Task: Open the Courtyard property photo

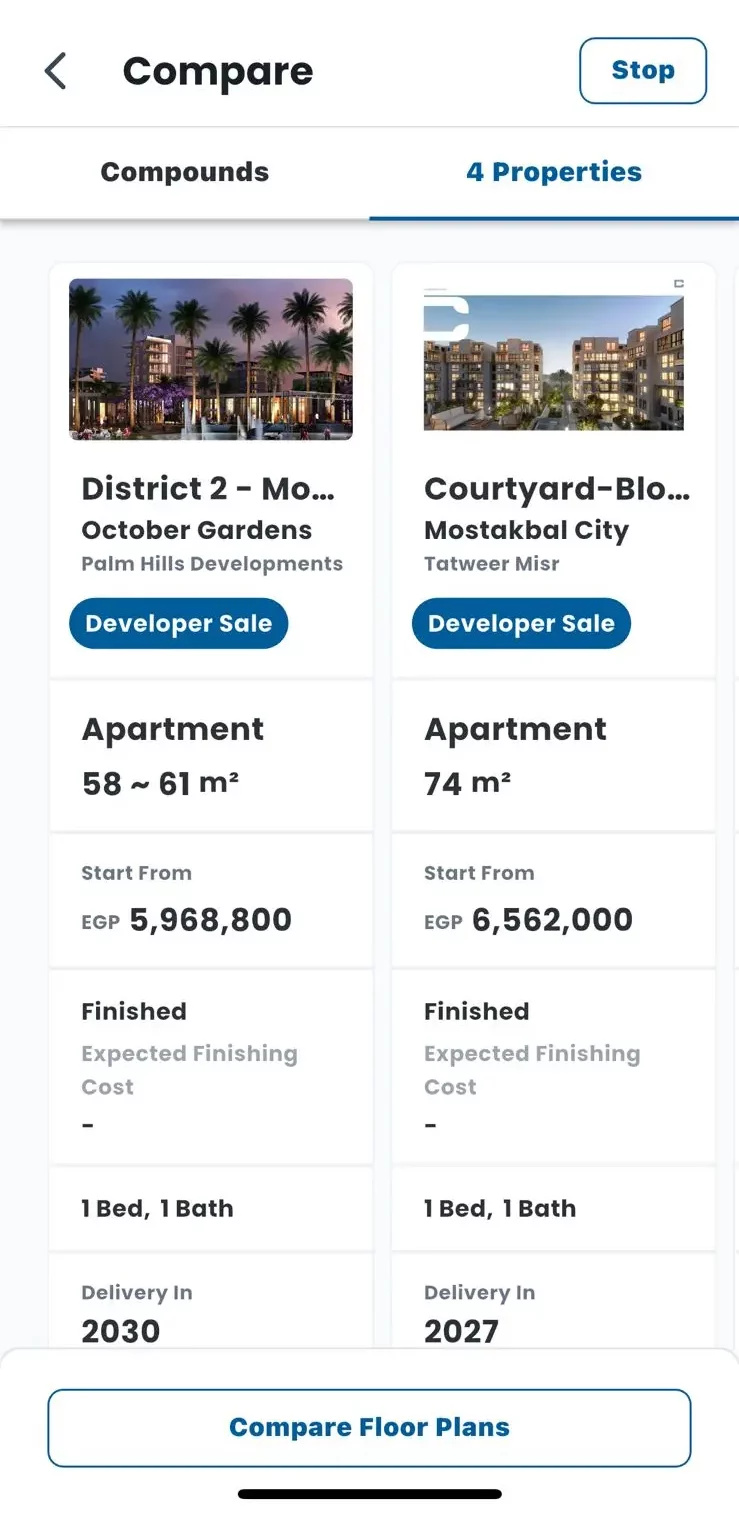Action: click(x=554, y=360)
